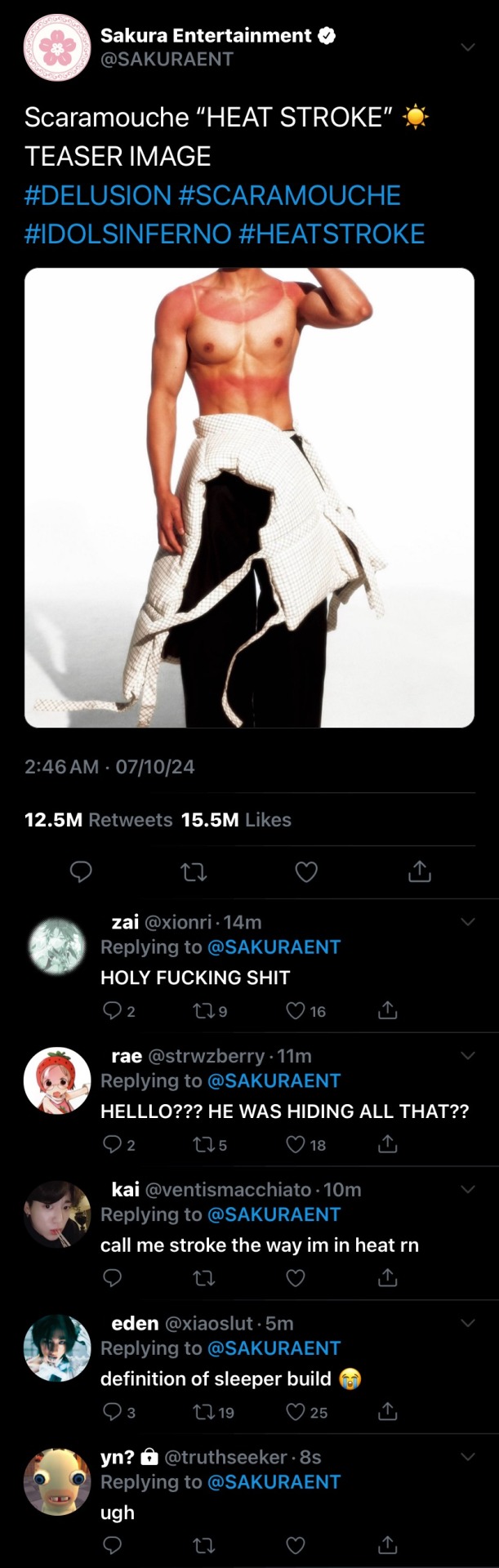499x1568 pixels.
Task: Like the reply from yn?
Action: [296, 1544]
